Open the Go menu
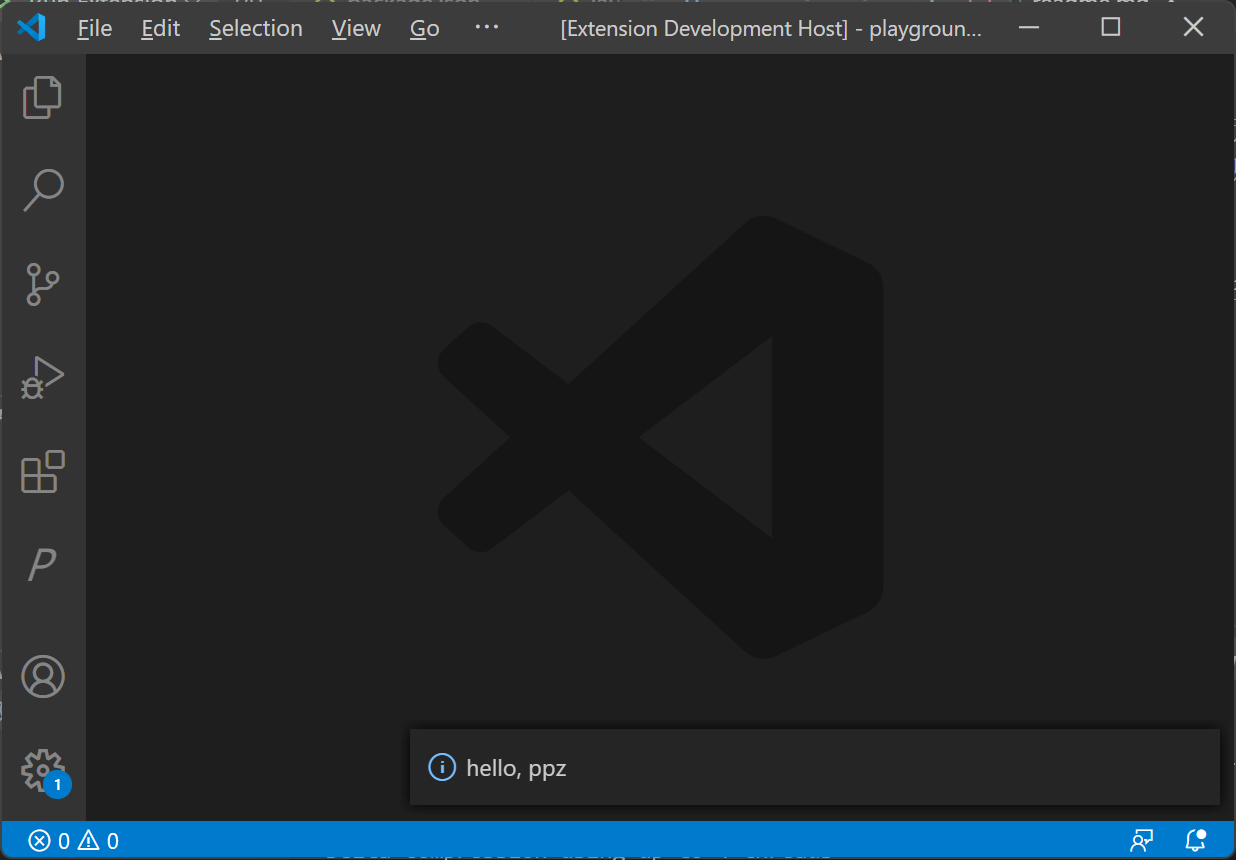 [424, 28]
